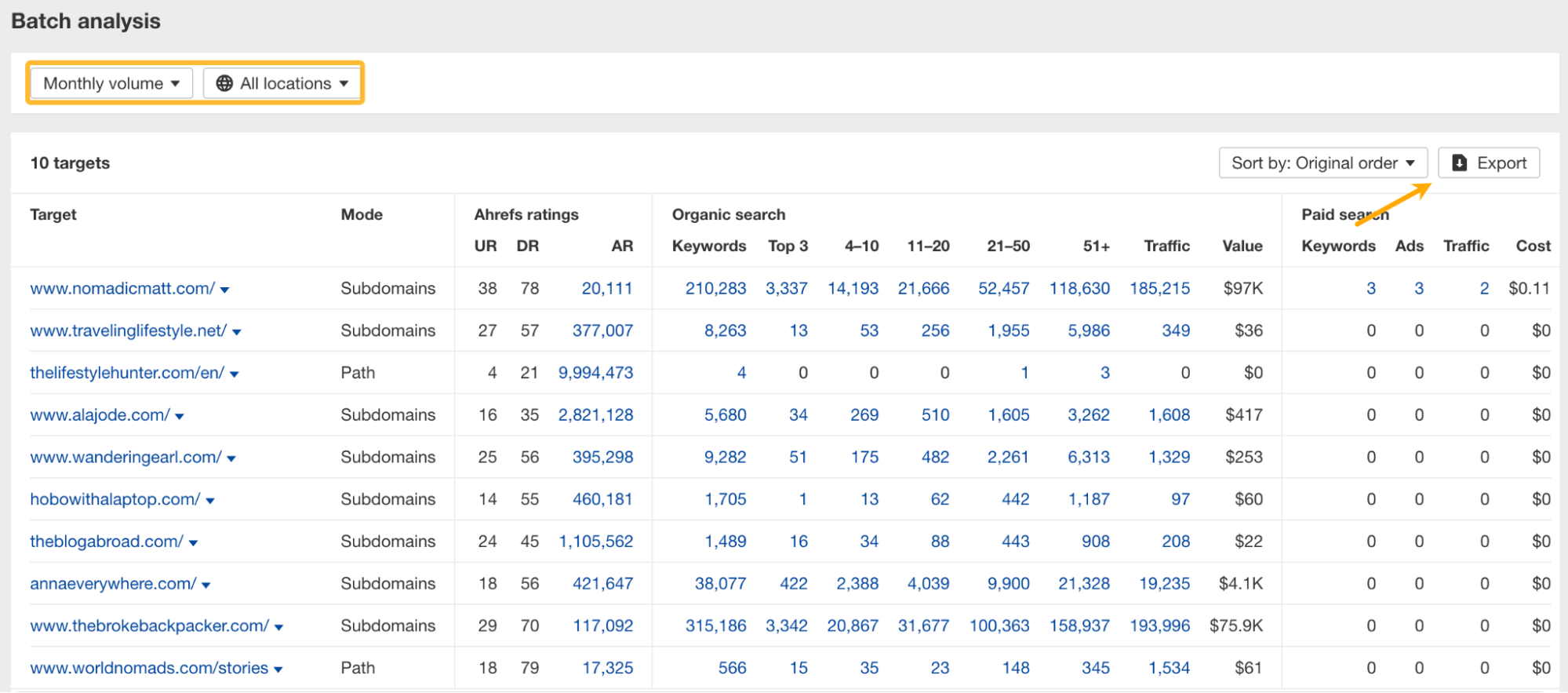The image size is (1568, 693).
Task: Click the Export button
Action: (1489, 162)
